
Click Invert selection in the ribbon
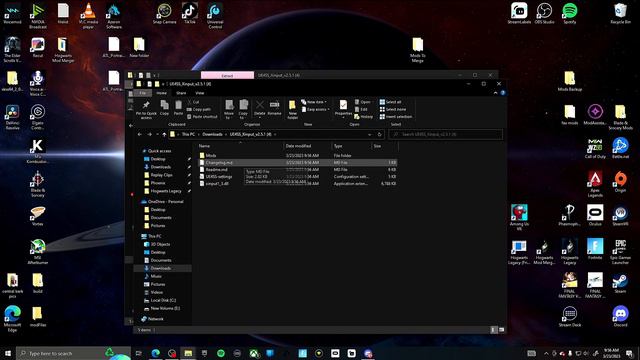click(396, 117)
